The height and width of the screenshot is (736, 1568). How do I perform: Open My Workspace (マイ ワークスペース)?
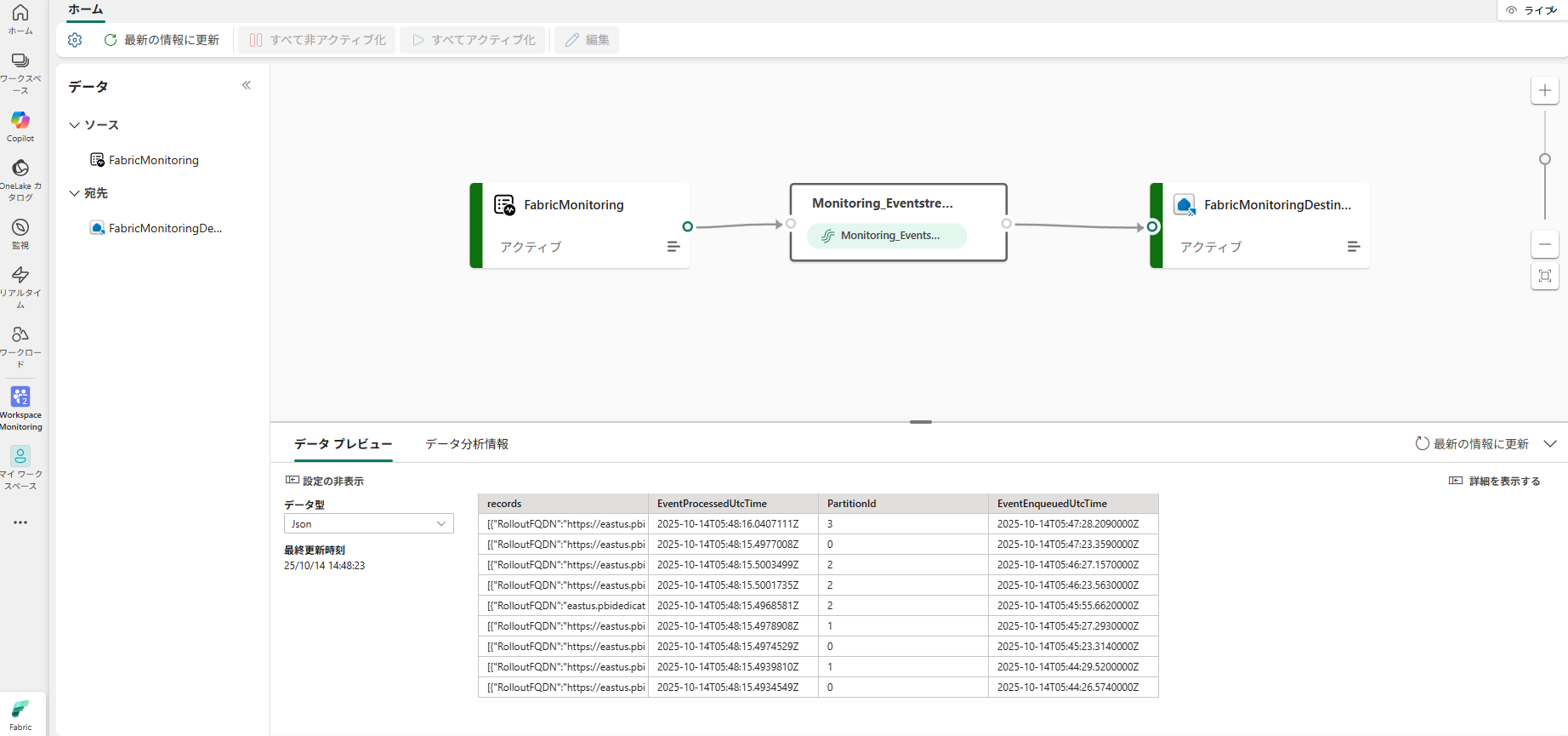click(20, 468)
